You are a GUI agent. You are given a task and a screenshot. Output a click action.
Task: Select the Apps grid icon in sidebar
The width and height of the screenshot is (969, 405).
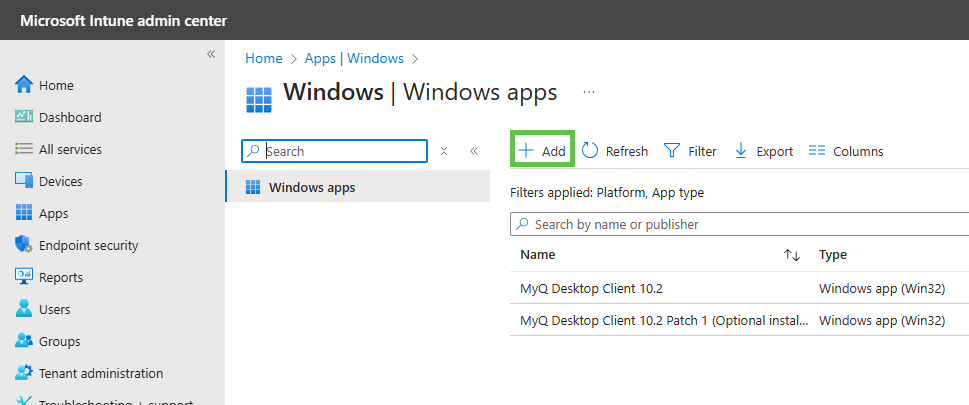pyautogui.click(x=25, y=213)
